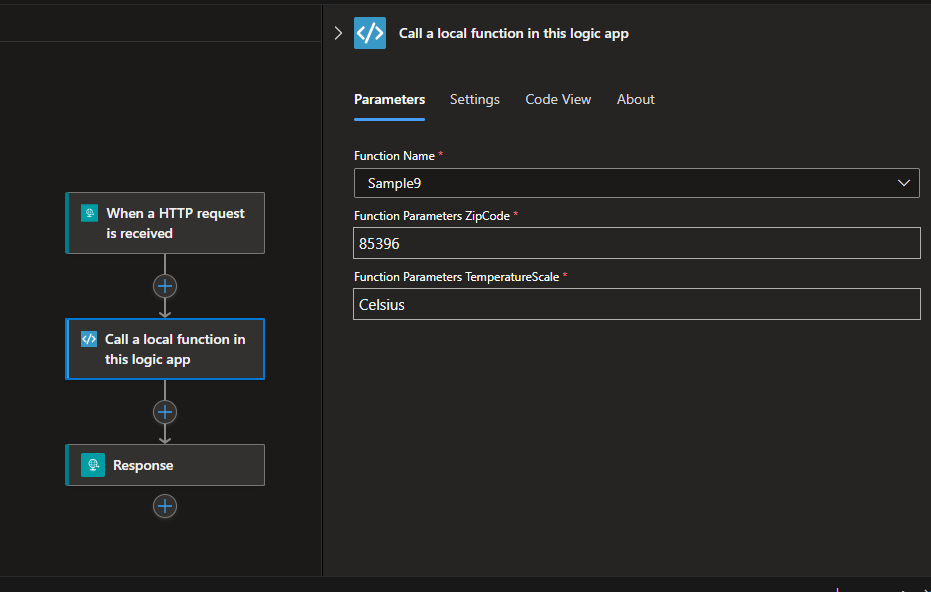This screenshot has height=592, width=931.
Task: Click the panel title 'Call a local function in this logic app'
Action: 514,33
